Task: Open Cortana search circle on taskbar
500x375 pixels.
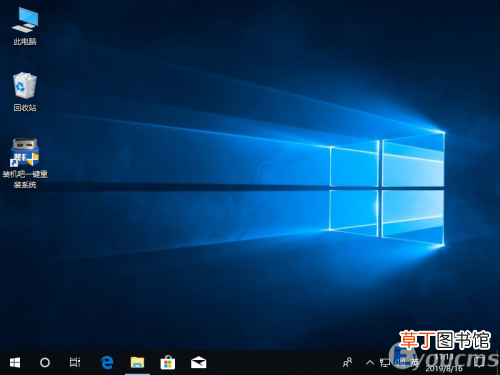Action: point(45,362)
